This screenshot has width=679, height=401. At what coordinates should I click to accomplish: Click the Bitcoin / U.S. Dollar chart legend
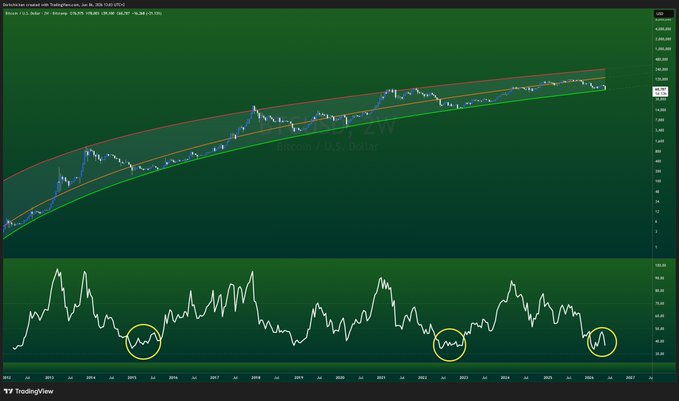click(84, 13)
